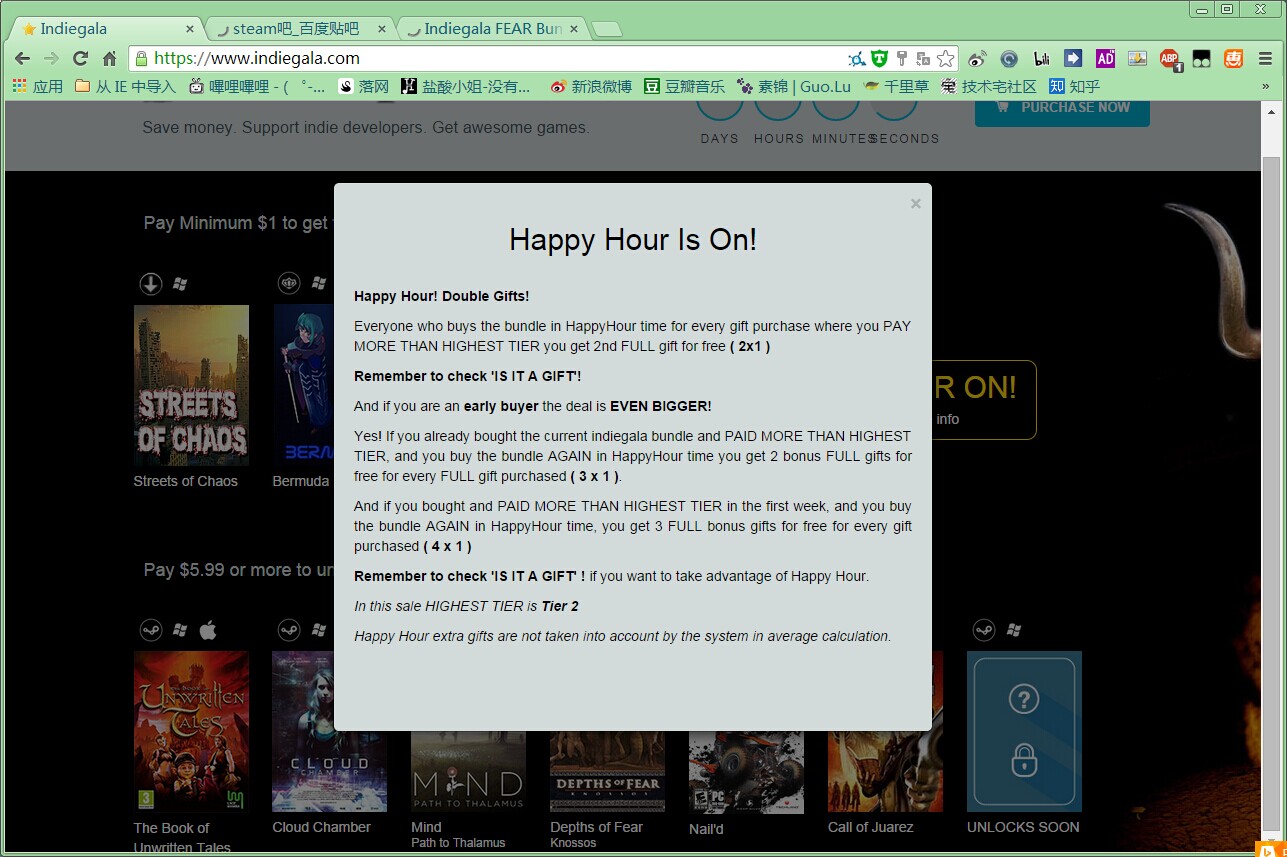Go back to the previous page
Screen dimensions: 1287x857
(x=22, y=58)
